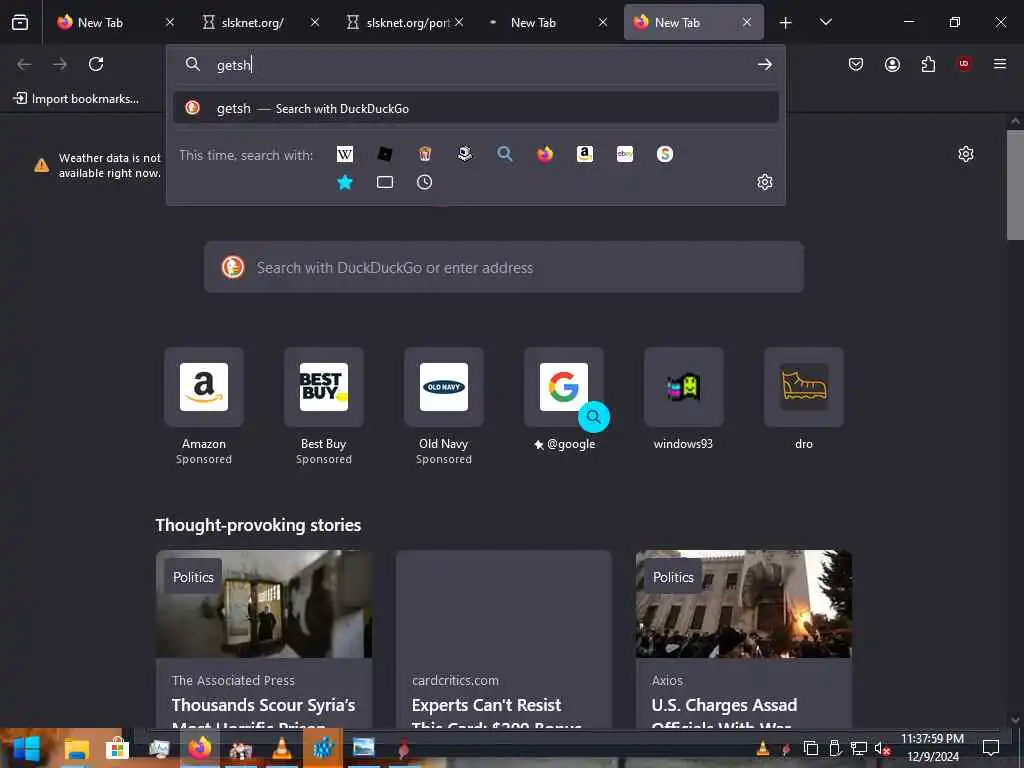The width and height of the screenshot is (1024, 768).
Task: Open Save to Pocket button
Action: (x=856, y=64)
